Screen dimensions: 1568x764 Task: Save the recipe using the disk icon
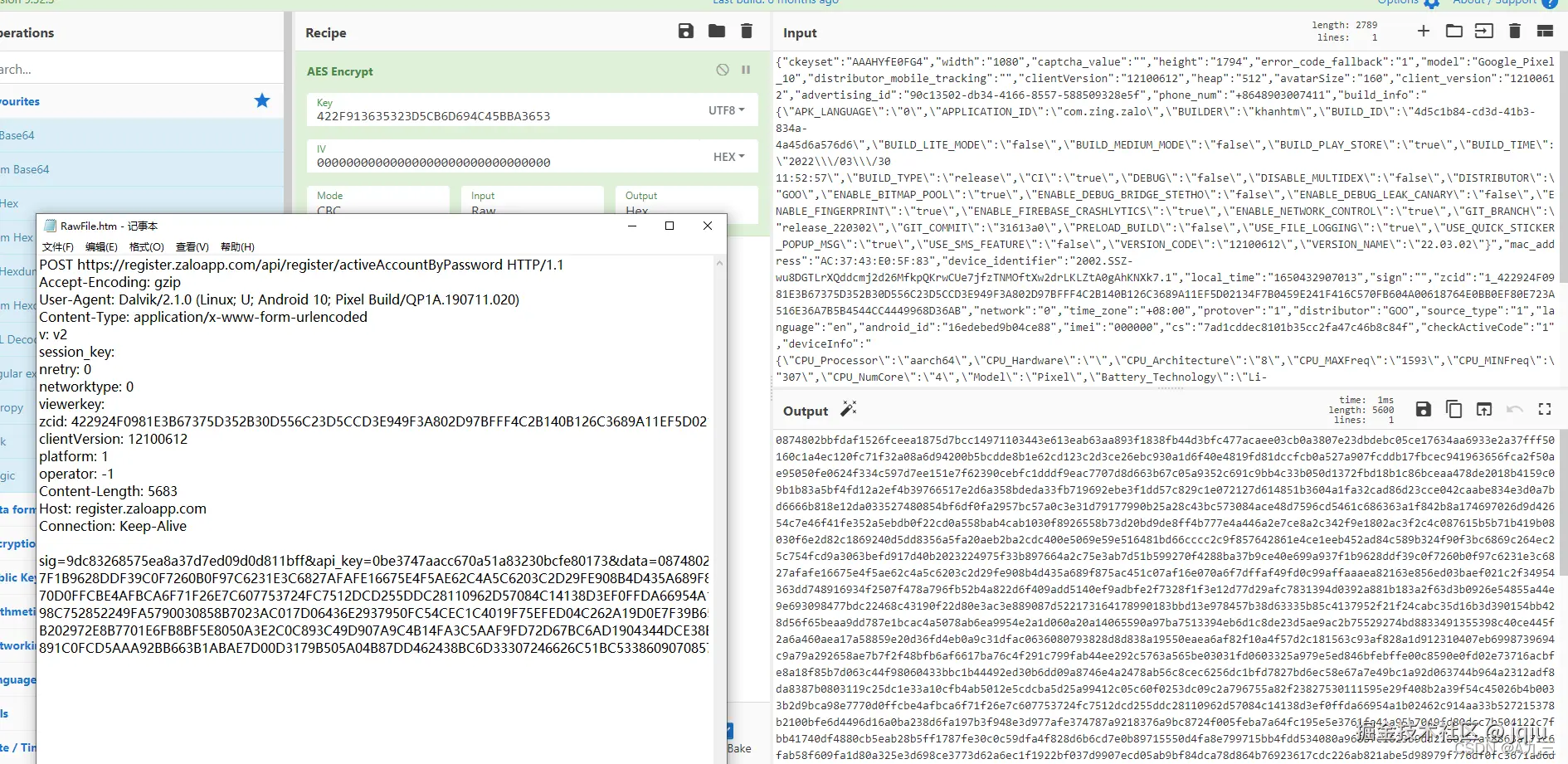pyautogui.click(x=686, y=32)
